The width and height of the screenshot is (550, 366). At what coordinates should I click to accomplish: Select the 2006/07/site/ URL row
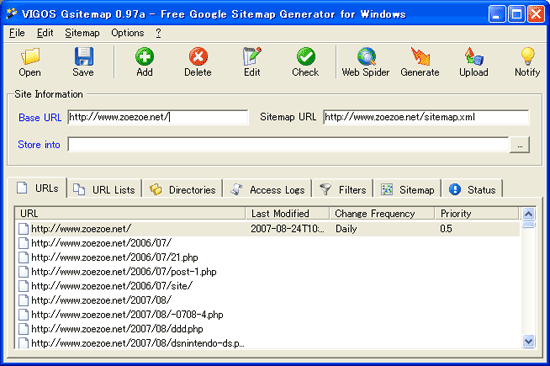pos(268,286)
